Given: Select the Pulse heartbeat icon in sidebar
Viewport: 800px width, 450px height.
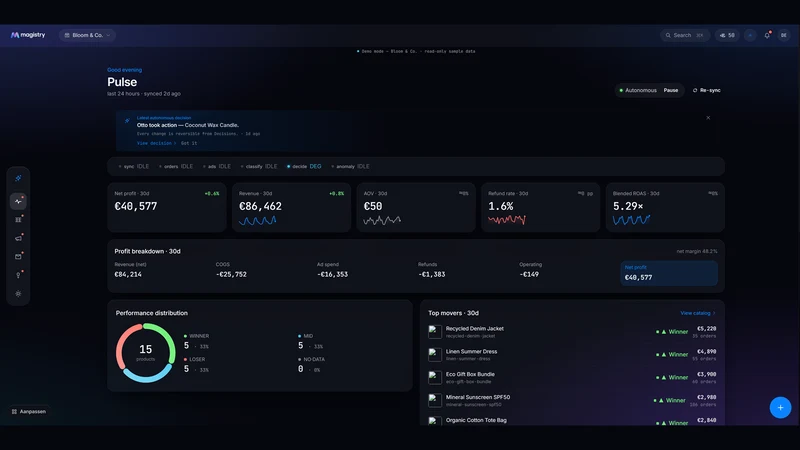Looking at the screenshot, I should click(18, 202).
